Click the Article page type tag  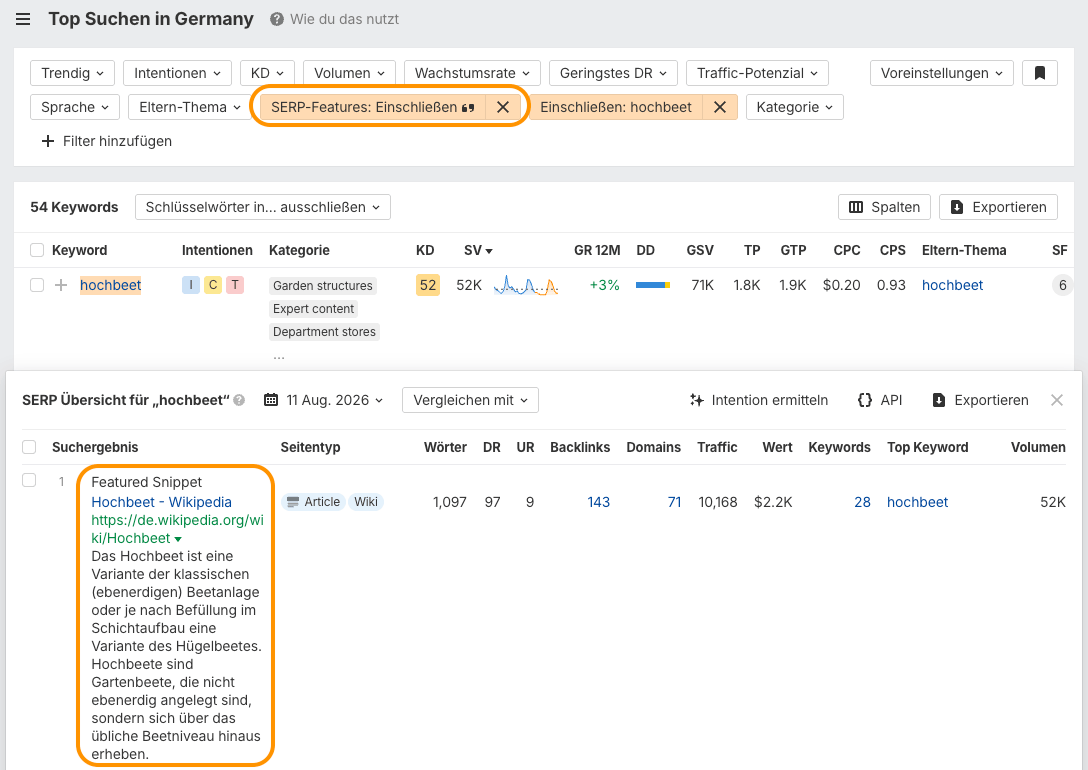(313, 502)
